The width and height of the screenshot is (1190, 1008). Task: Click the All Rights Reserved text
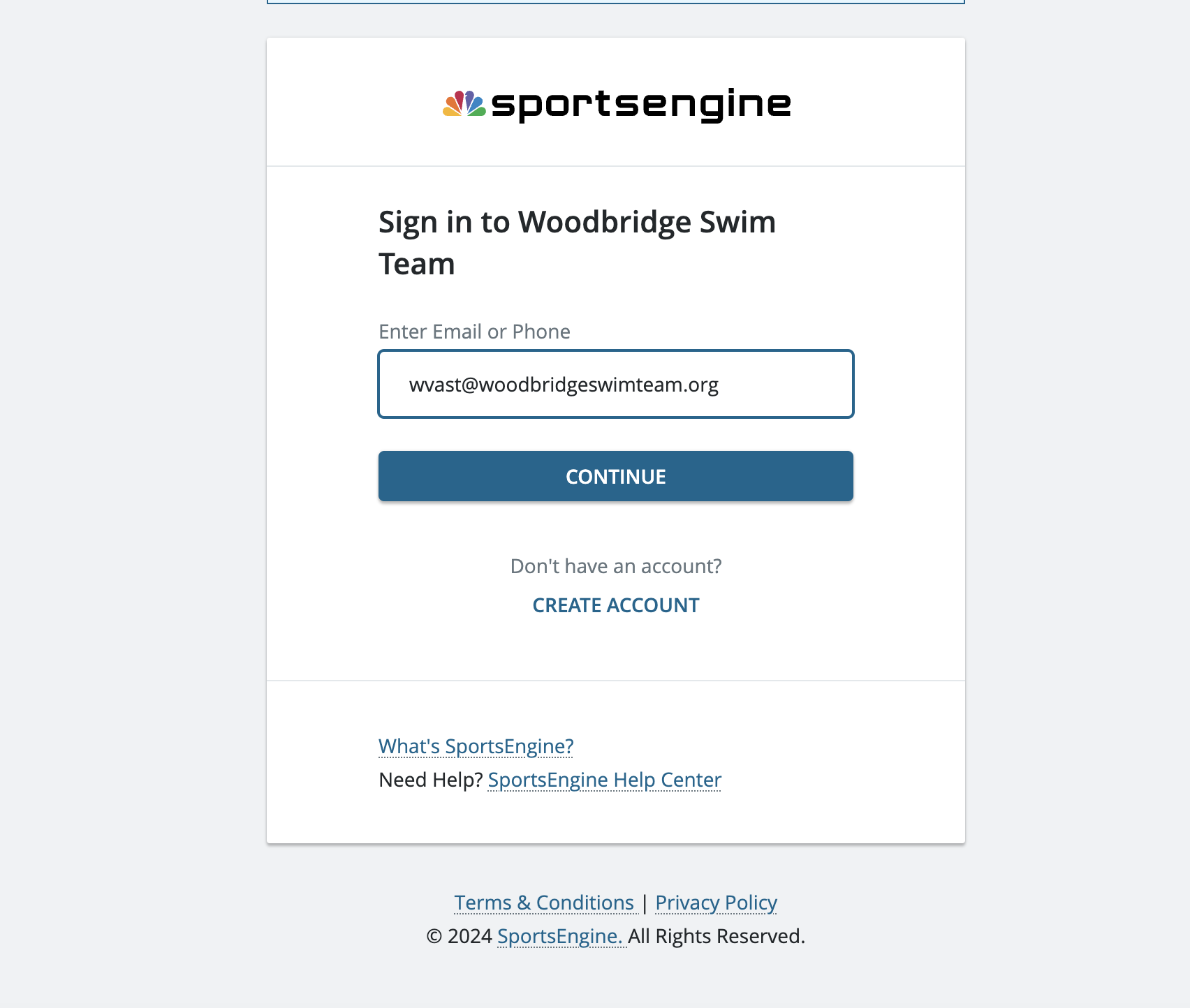[x=716, y=936]
